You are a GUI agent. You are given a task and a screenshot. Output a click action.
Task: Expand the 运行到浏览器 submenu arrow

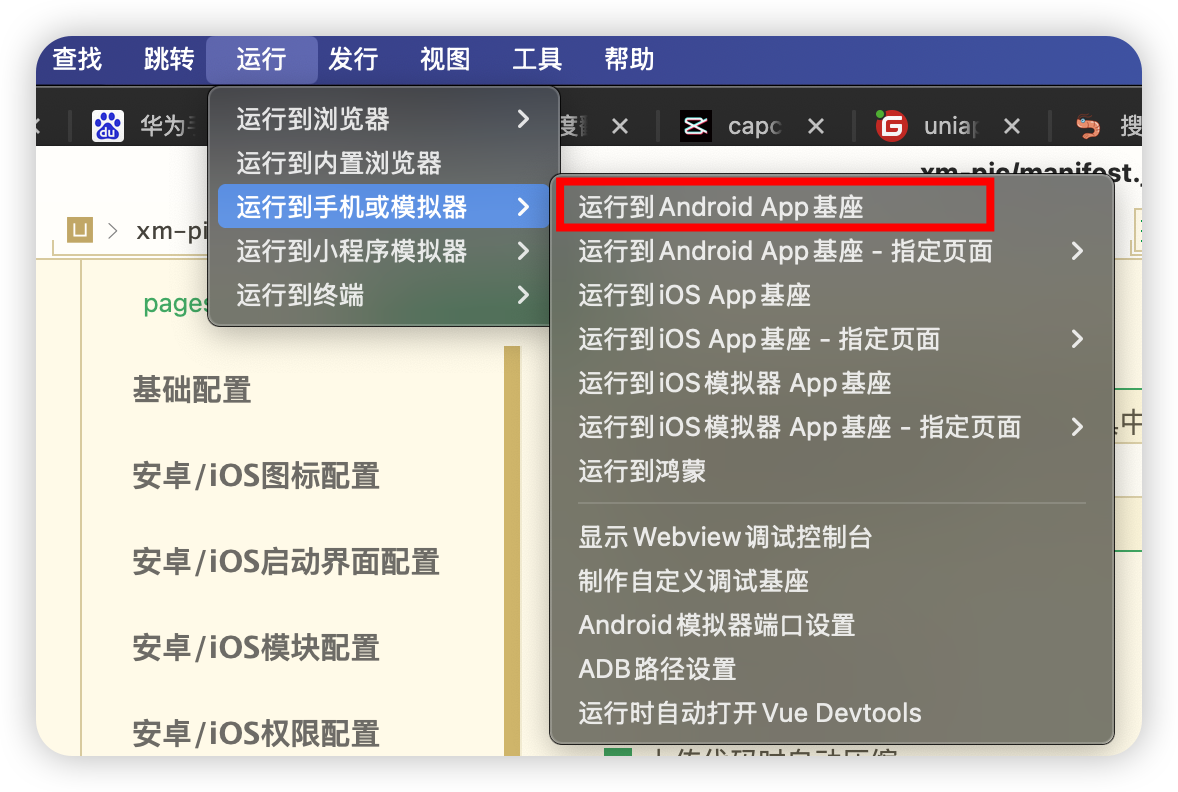pos(524,119)
